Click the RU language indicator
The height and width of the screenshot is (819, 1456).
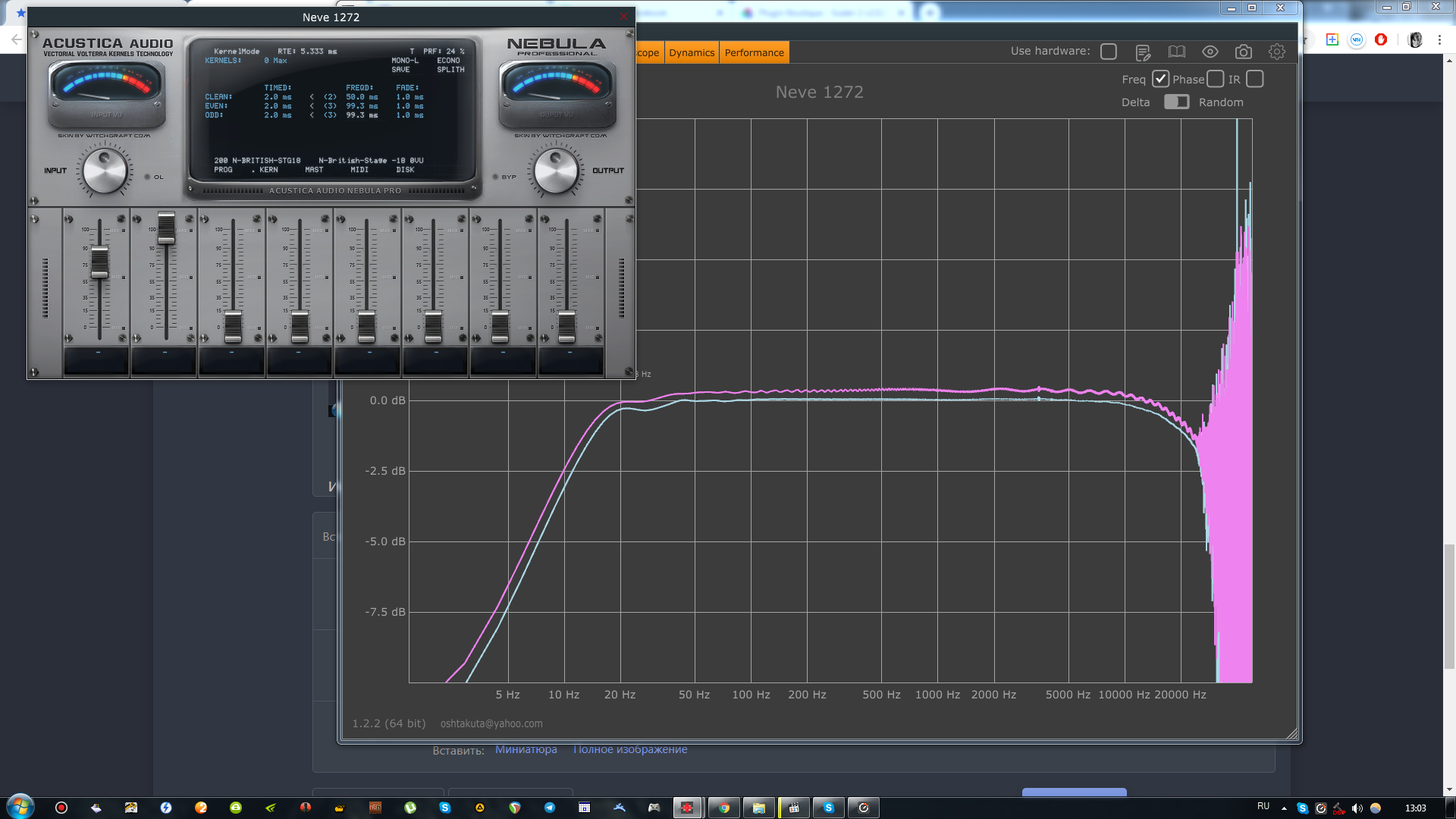point(1263,806)
